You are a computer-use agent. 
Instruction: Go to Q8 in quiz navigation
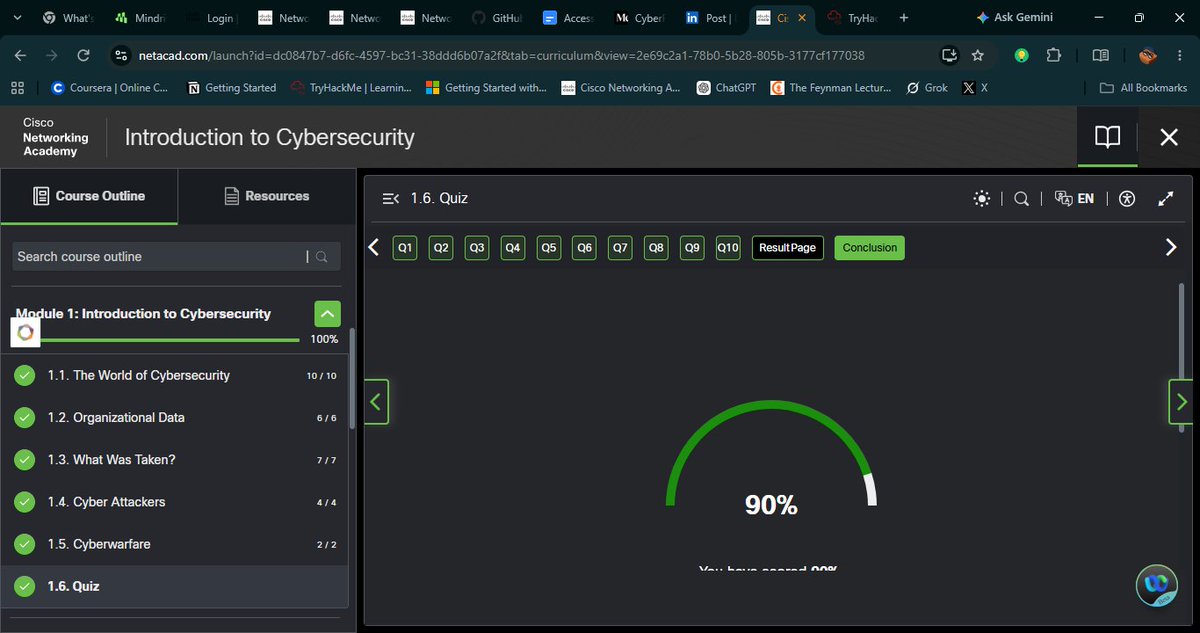click(x=656, y=248)
